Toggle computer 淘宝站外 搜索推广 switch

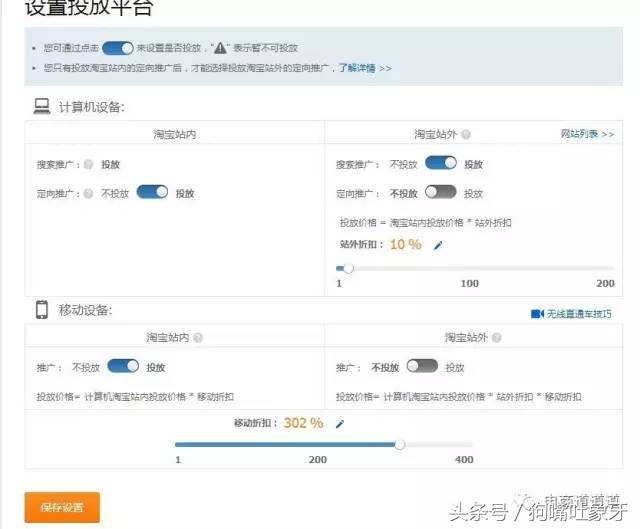[441, 163]
